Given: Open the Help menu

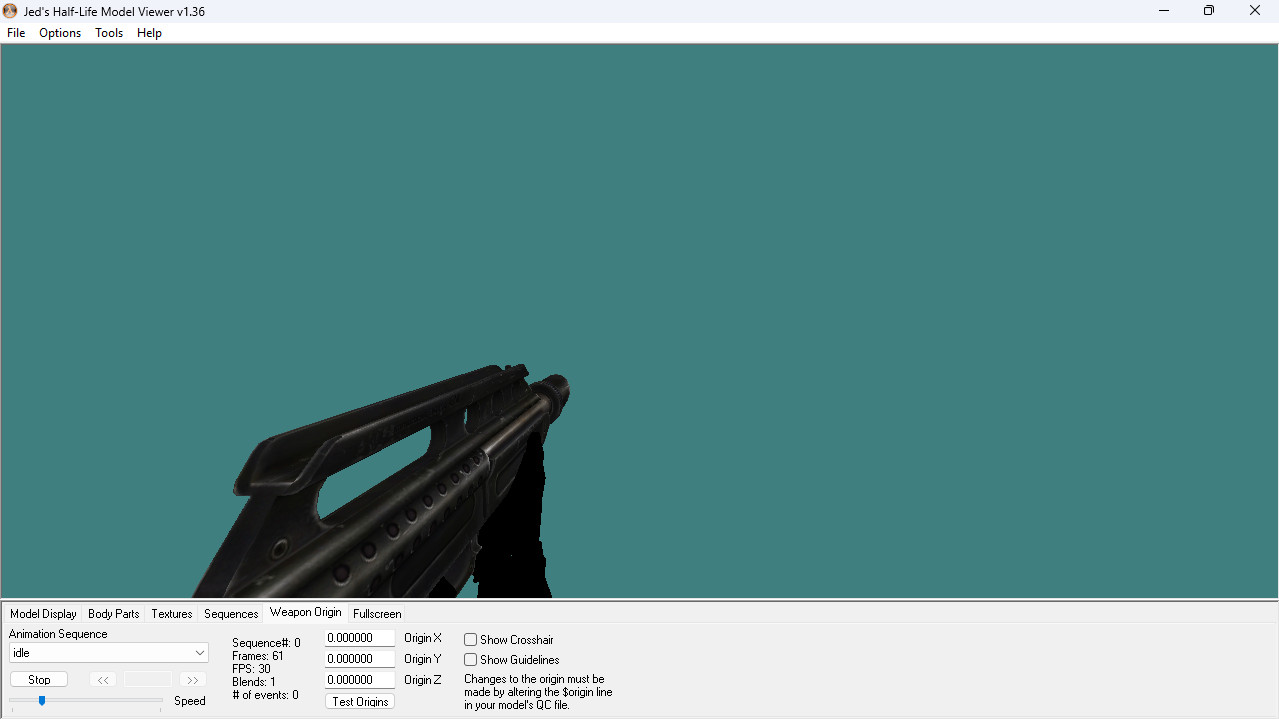Looking at the screenshot, I should pos(149,33).
